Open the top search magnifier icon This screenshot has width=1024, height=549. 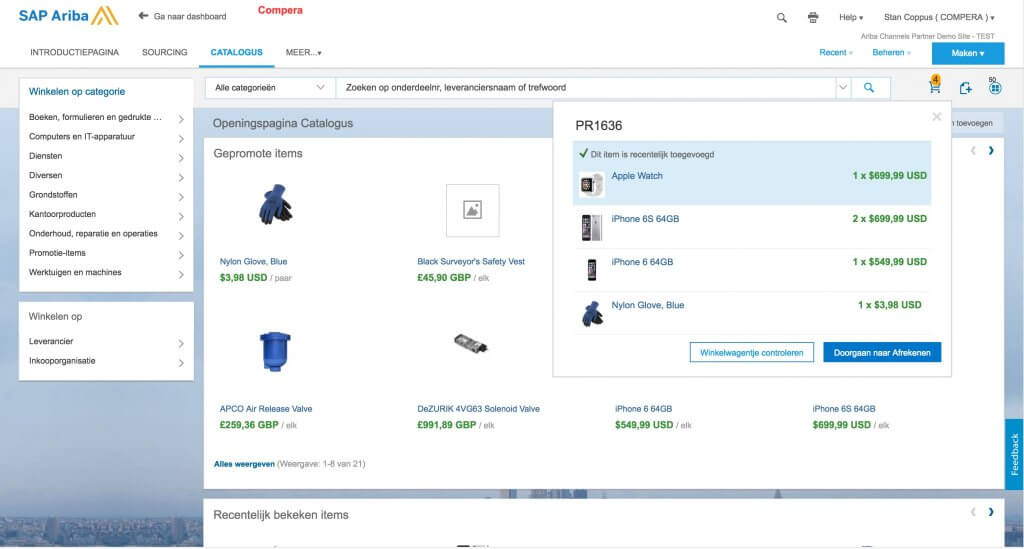781,18
